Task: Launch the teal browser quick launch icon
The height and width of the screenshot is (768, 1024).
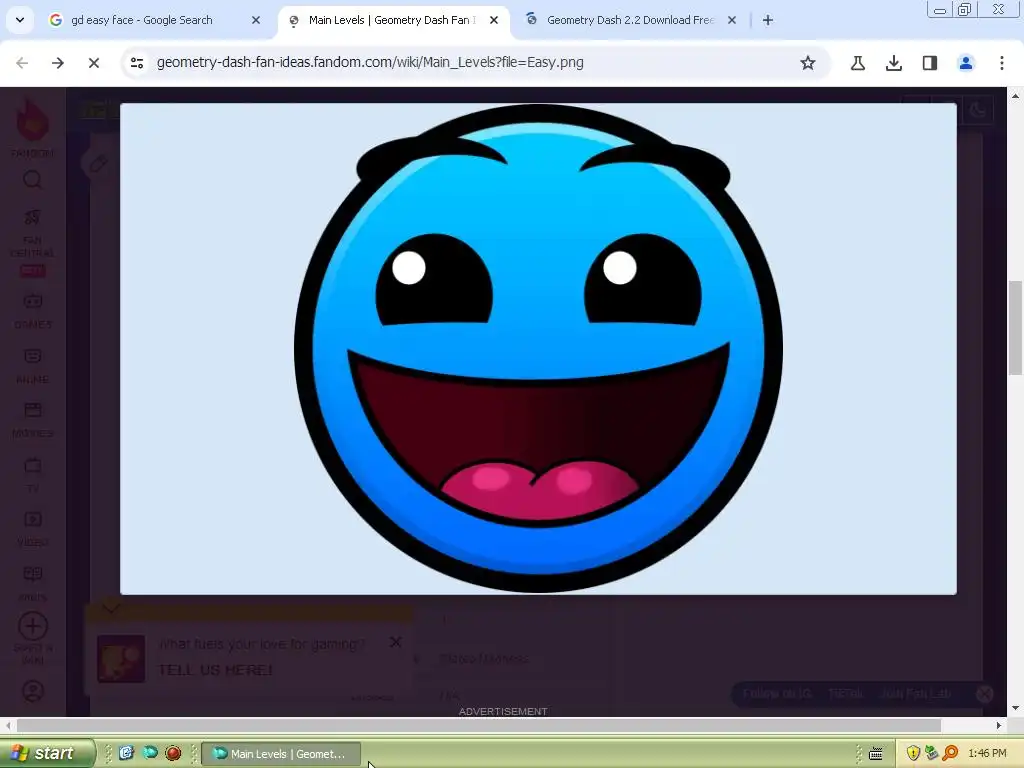Action: point(150,753)
